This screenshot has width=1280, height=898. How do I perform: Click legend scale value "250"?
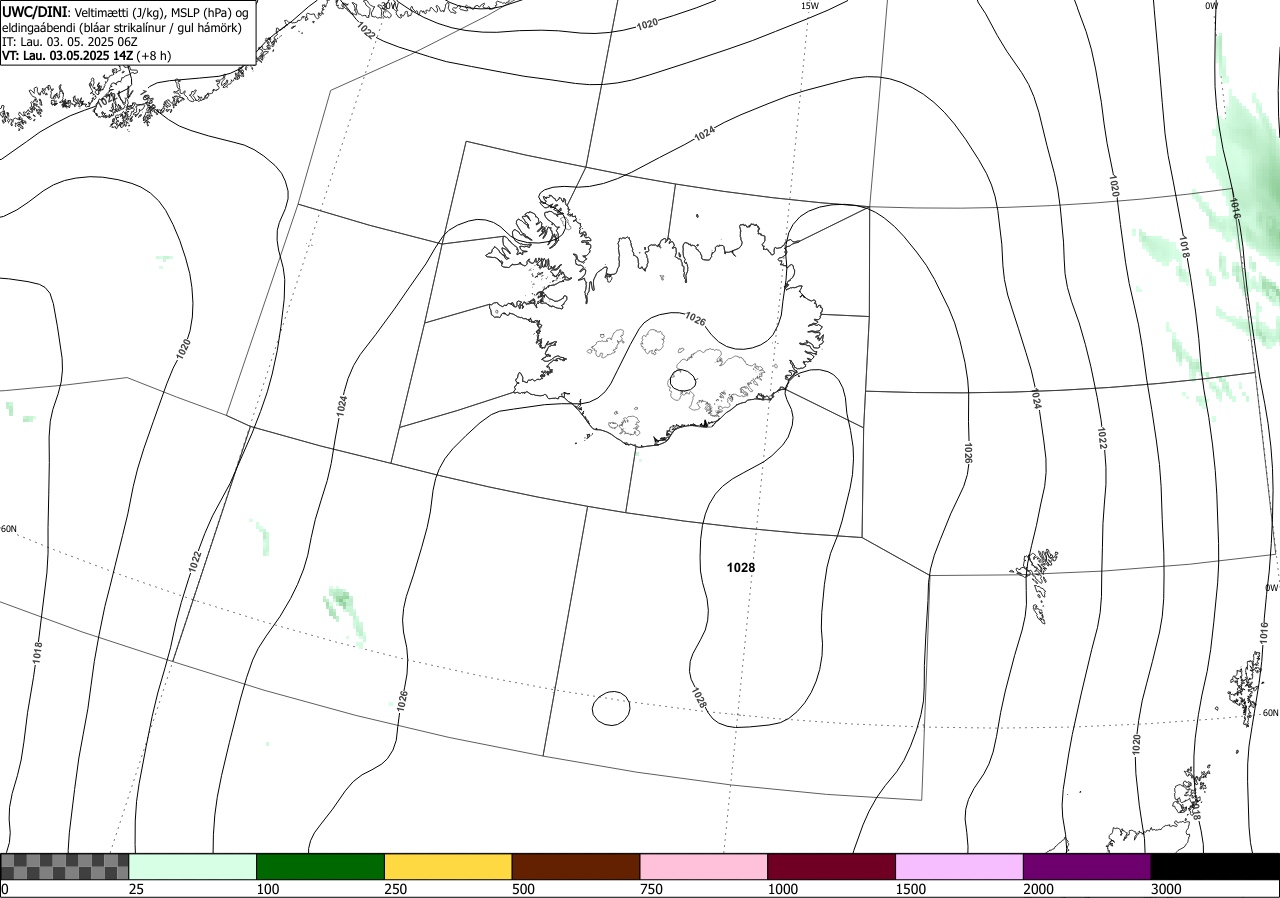click(x=397, y=889)
